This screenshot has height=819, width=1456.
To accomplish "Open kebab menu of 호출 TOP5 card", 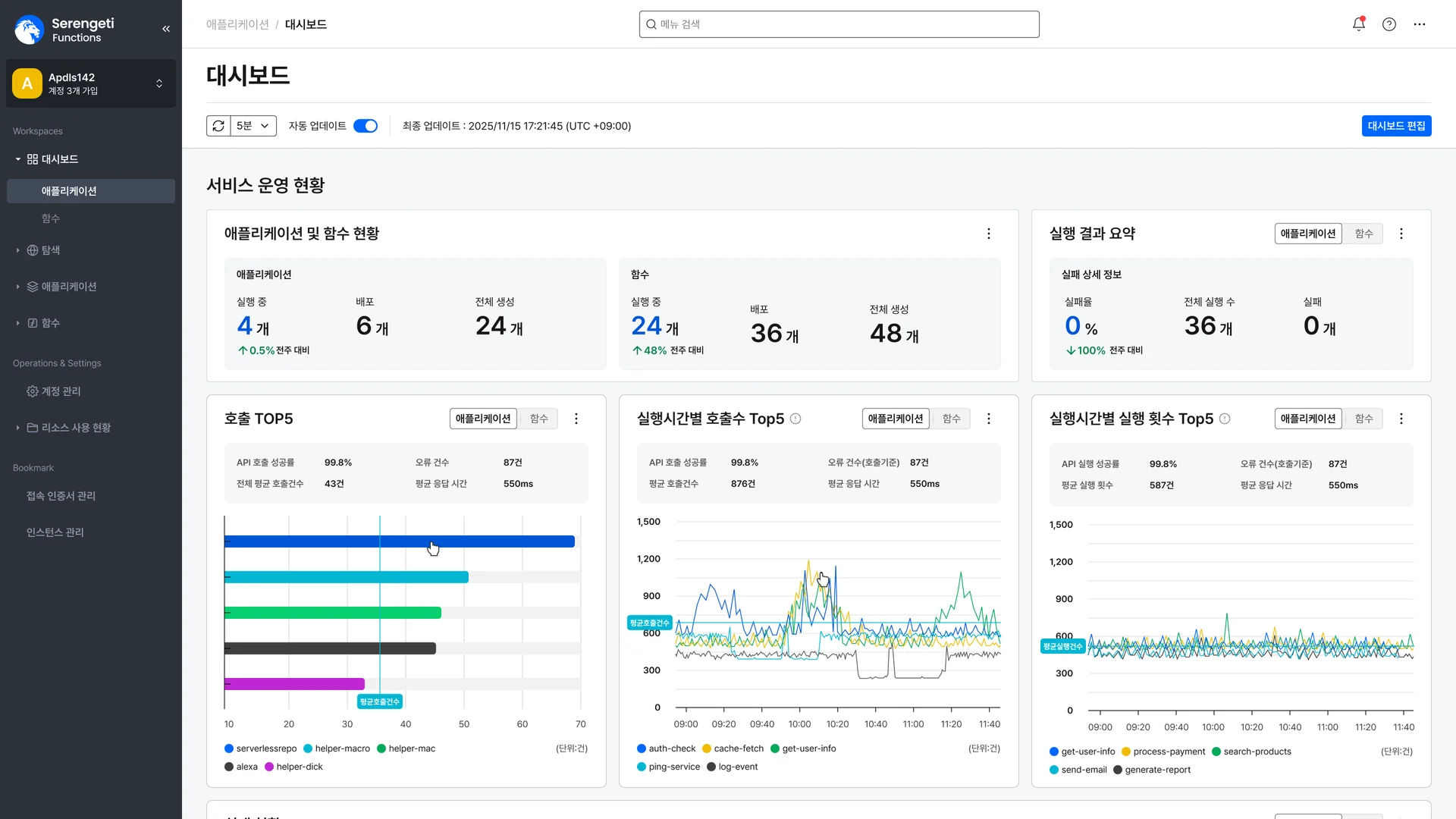I will click(576, 419).
